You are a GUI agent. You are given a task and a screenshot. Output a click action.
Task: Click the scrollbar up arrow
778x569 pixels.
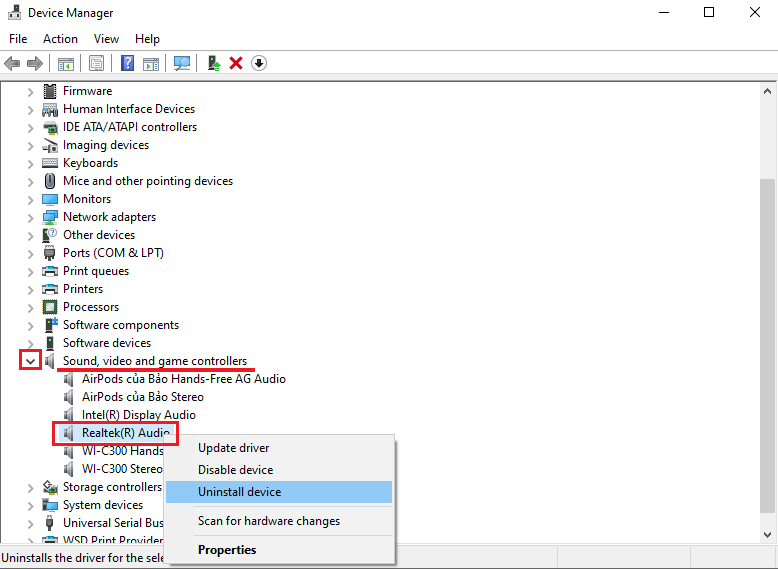(767, 91)
